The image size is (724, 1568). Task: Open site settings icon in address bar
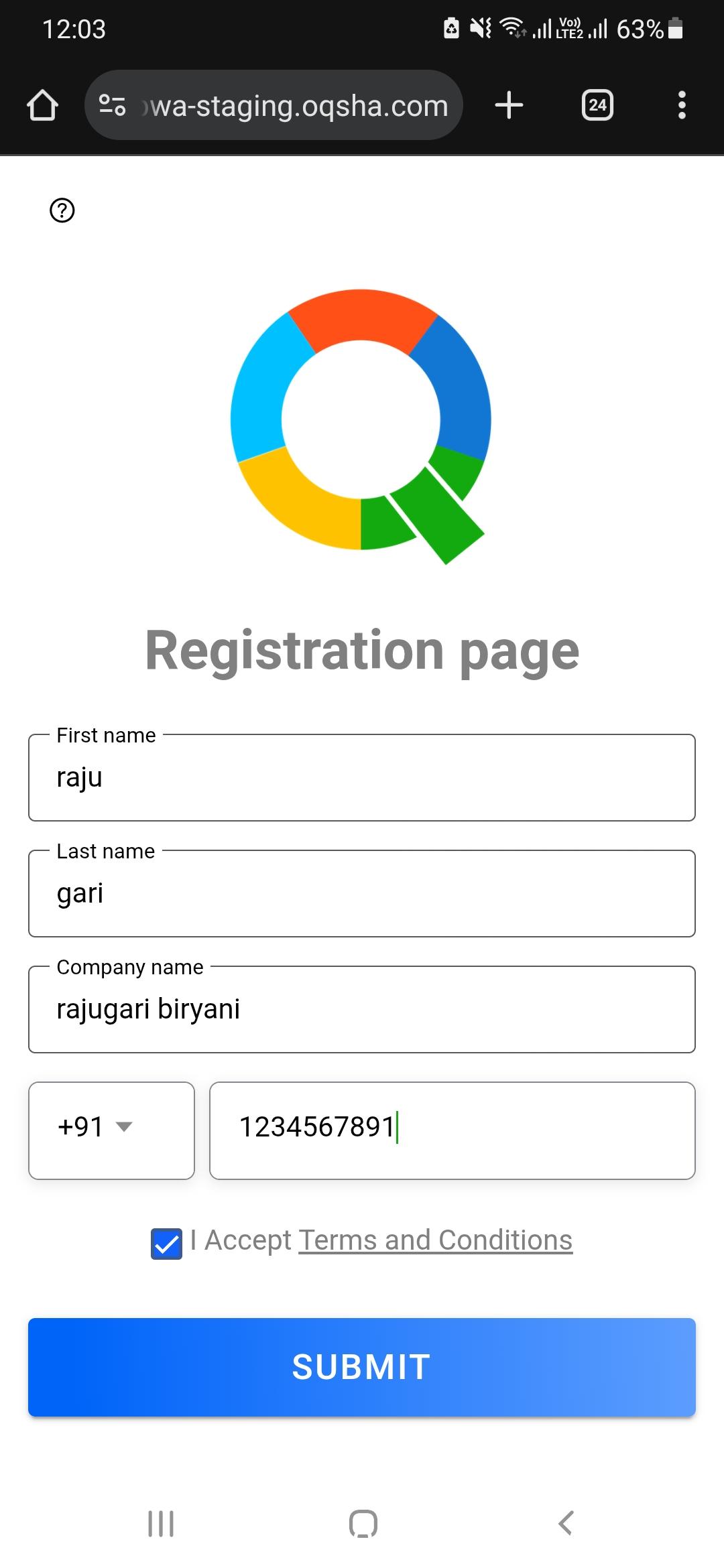(x=112, y=105)
